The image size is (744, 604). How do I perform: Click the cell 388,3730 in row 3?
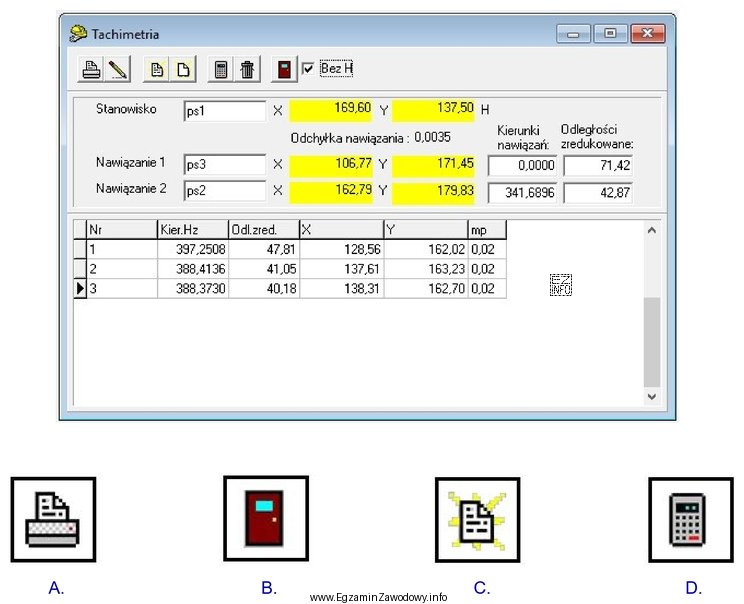coord(193,288)
